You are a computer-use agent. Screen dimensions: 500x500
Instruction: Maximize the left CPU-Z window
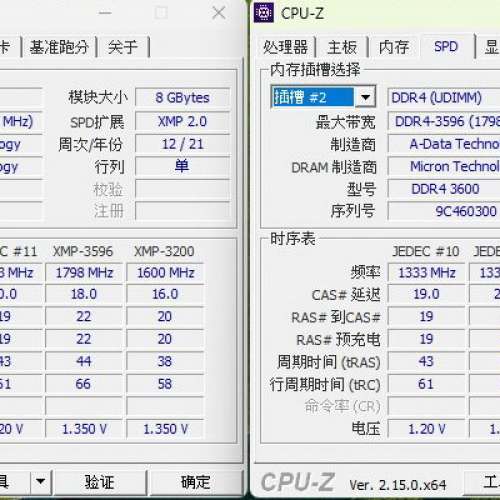tap(161, 13)
